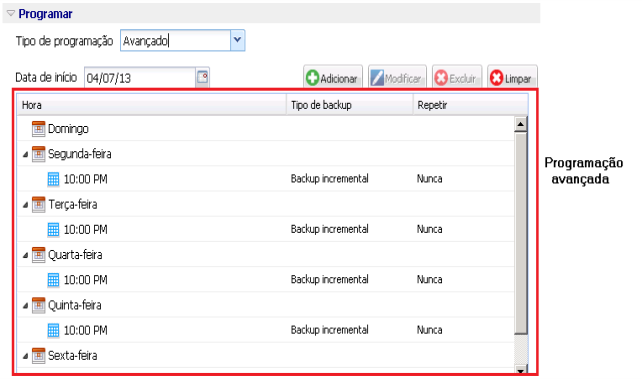Click the schedule icon under Quarta-feira
Screen dimensions: 642x379
(x=53, y=280)
